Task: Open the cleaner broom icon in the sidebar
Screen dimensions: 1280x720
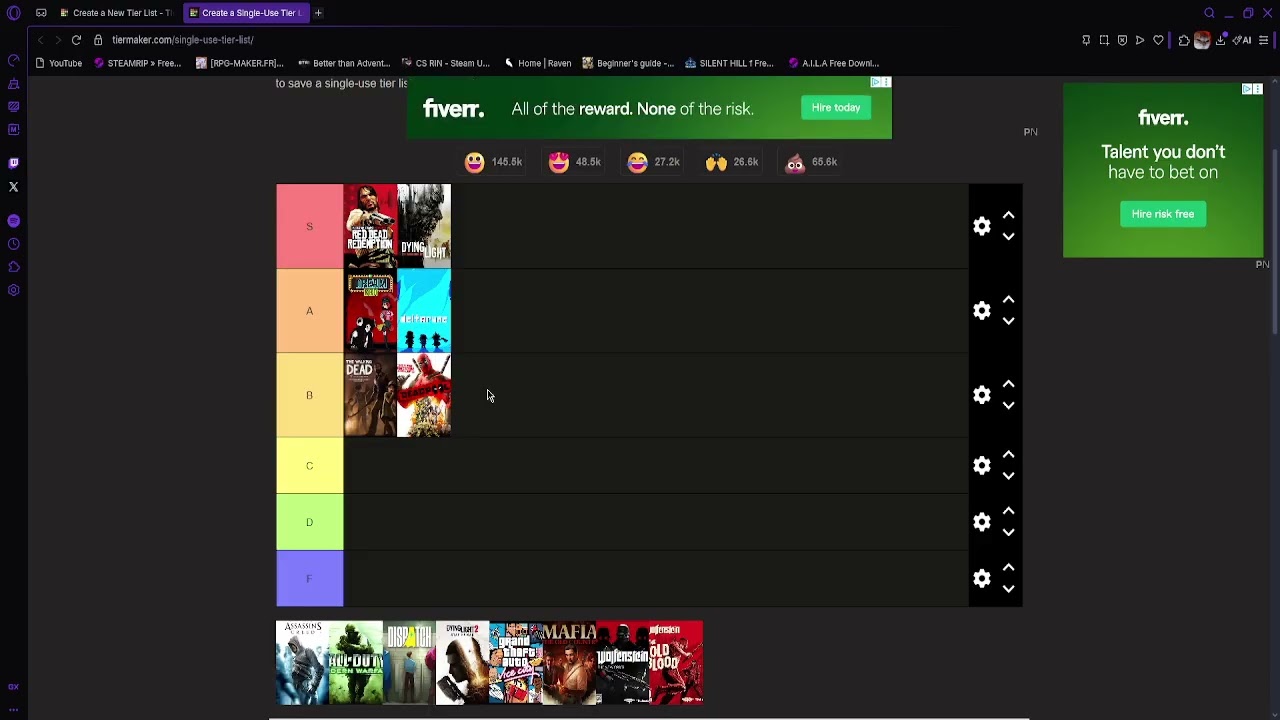Action: [14, 84]
